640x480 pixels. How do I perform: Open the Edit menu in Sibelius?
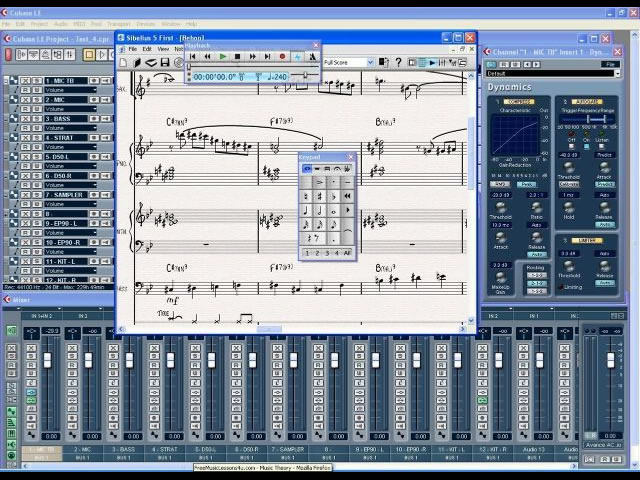[146, 48]
